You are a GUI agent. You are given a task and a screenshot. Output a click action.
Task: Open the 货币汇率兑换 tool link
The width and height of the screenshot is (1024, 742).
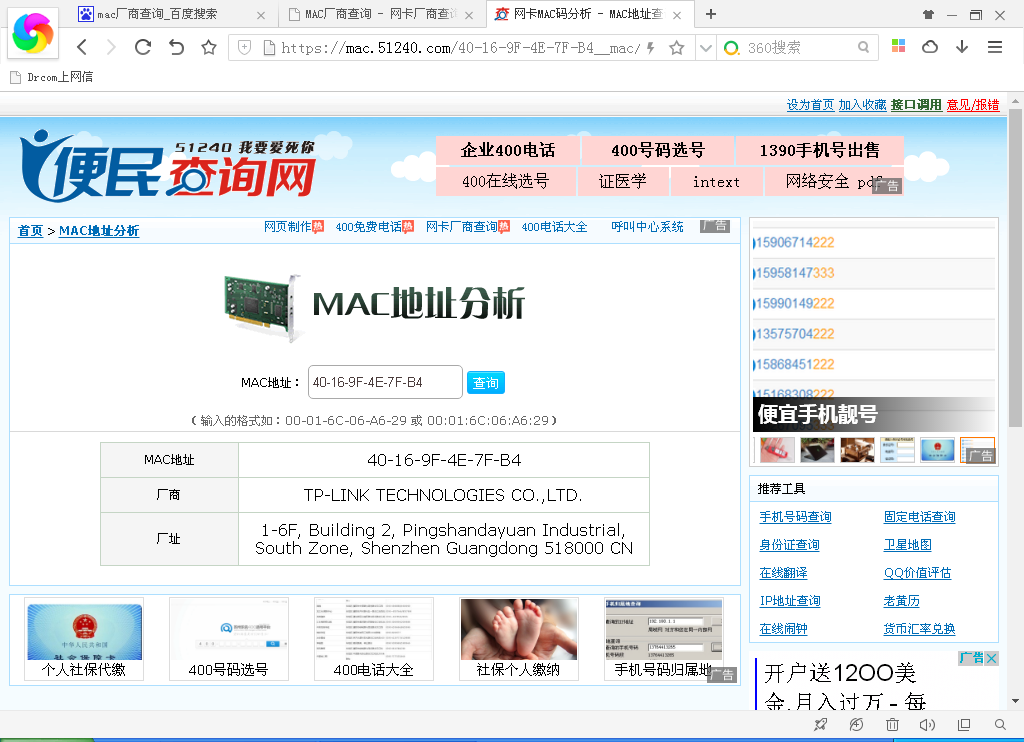[x=919, y=629]
